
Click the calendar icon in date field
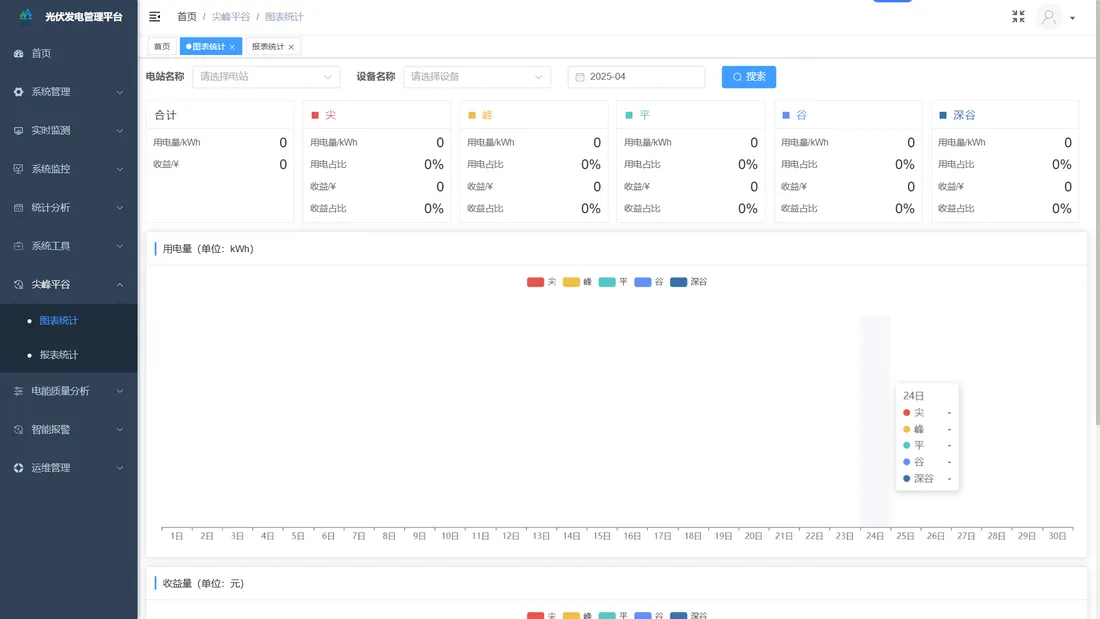click(580, 77)
